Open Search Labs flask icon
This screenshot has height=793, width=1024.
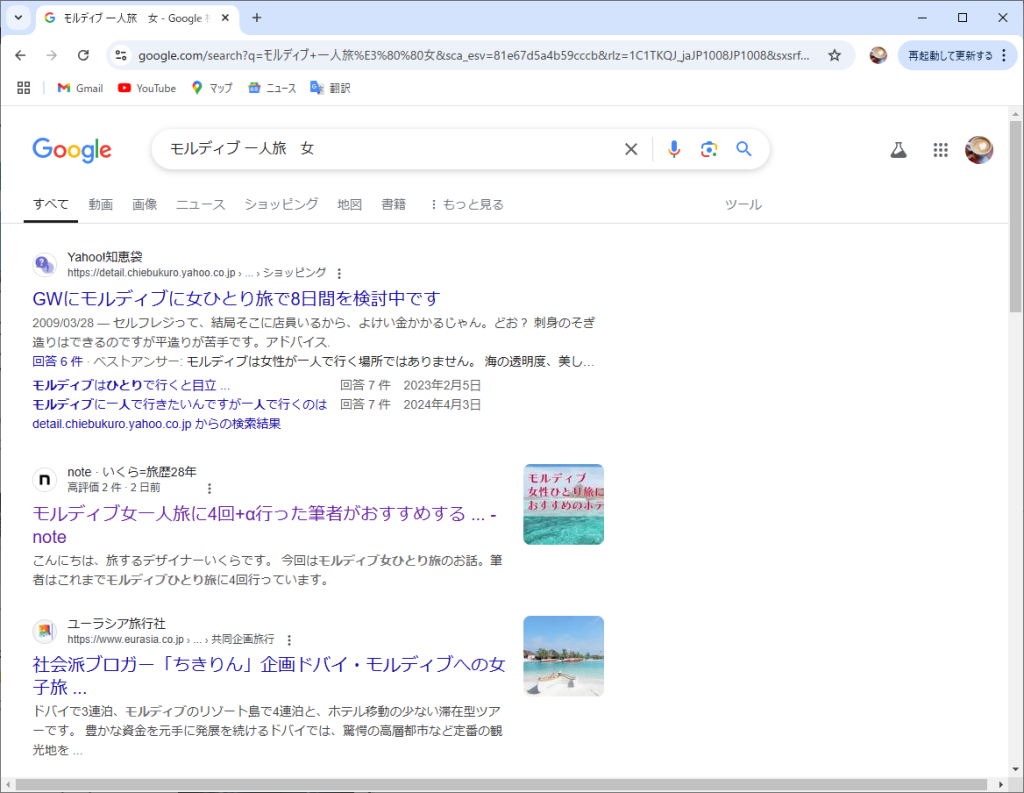pyautogui.click(x=898, y=150)
